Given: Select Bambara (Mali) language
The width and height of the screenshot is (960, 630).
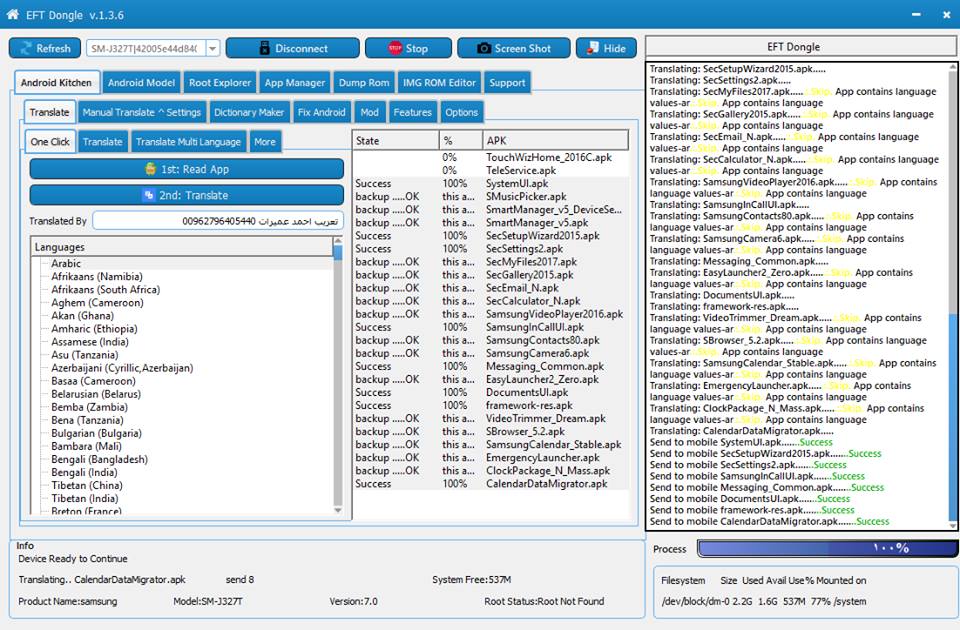Looking at the screenshot, I should point(86,446).
